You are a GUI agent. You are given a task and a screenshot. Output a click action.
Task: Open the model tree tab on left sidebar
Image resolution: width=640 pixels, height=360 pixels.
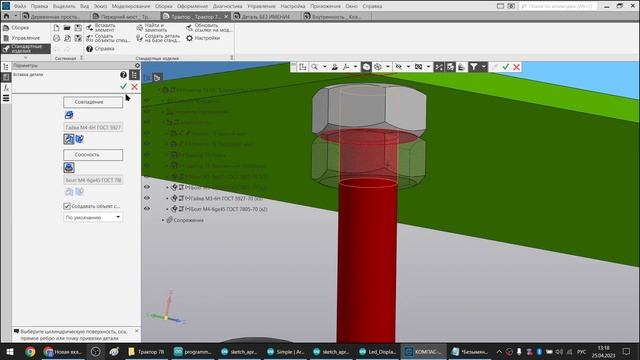[6, 67]
